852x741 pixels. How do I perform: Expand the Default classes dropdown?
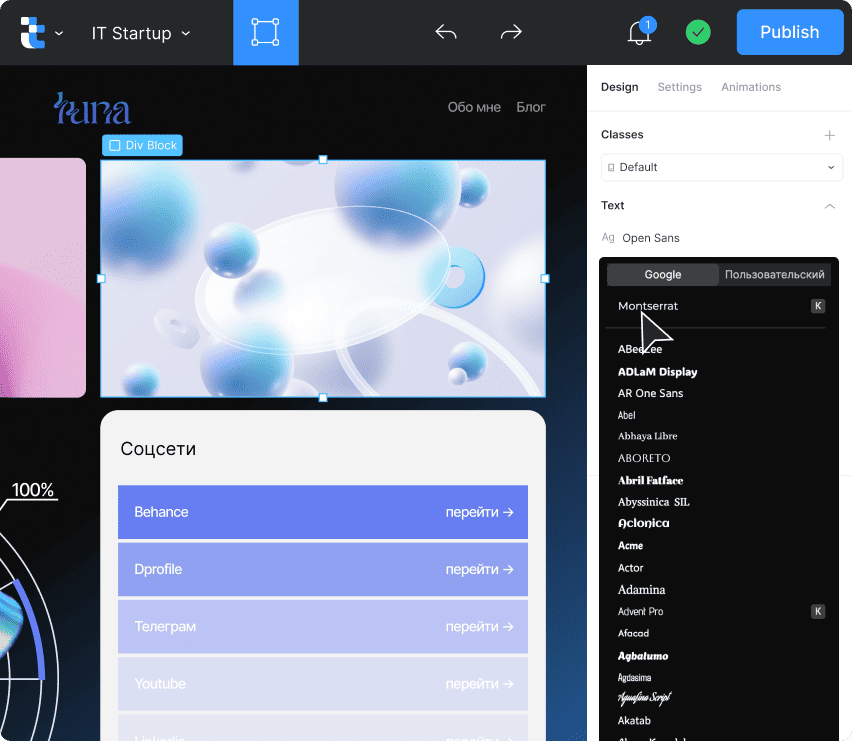pyautogui.click(x=722, y=167)
